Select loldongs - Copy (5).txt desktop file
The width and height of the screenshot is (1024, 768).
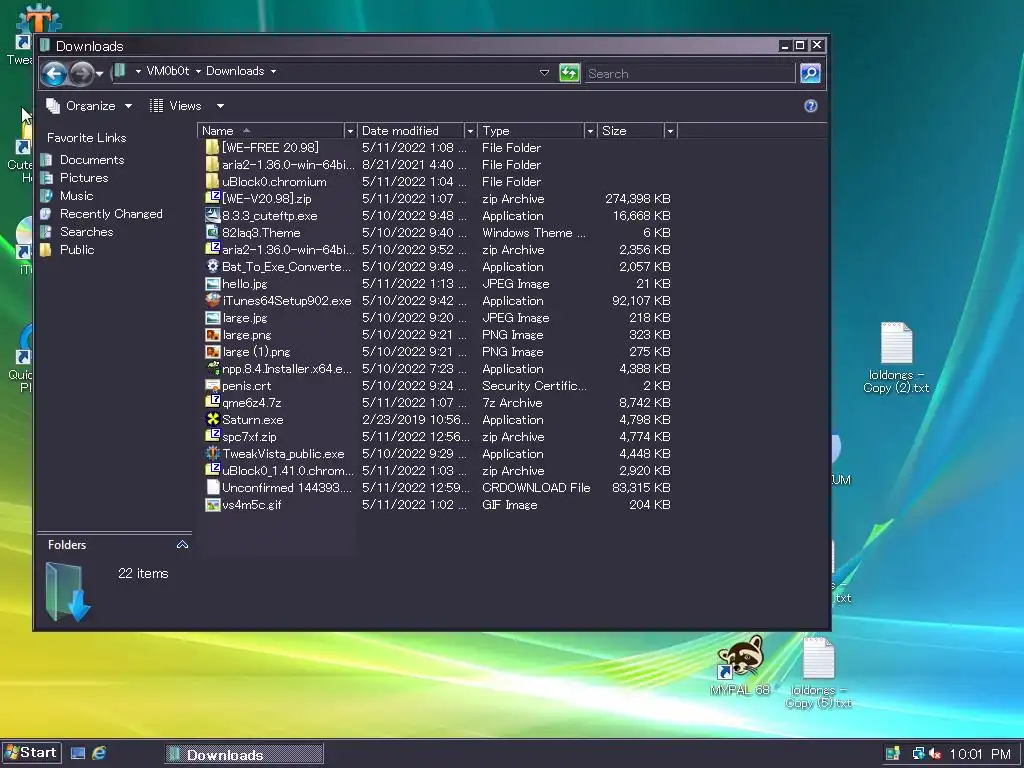818,673
